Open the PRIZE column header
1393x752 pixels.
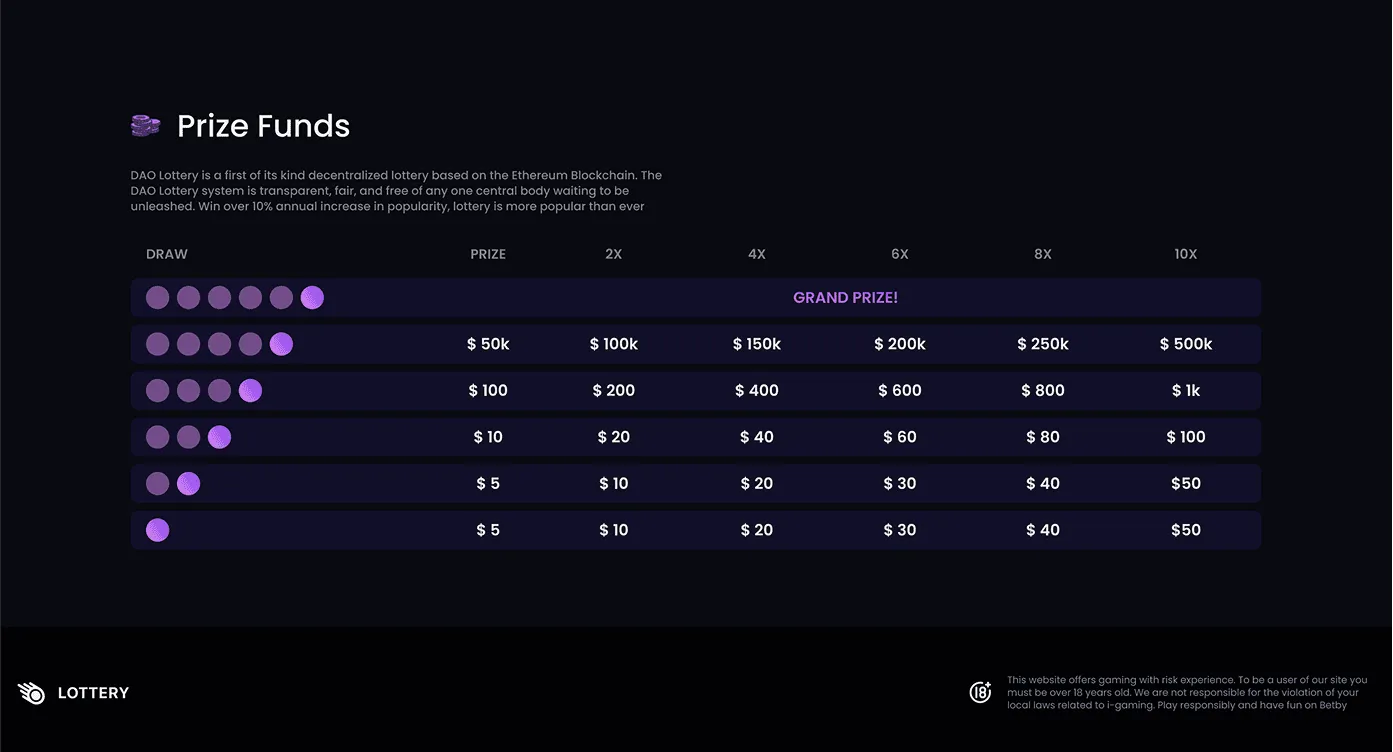tap(487, 253)
